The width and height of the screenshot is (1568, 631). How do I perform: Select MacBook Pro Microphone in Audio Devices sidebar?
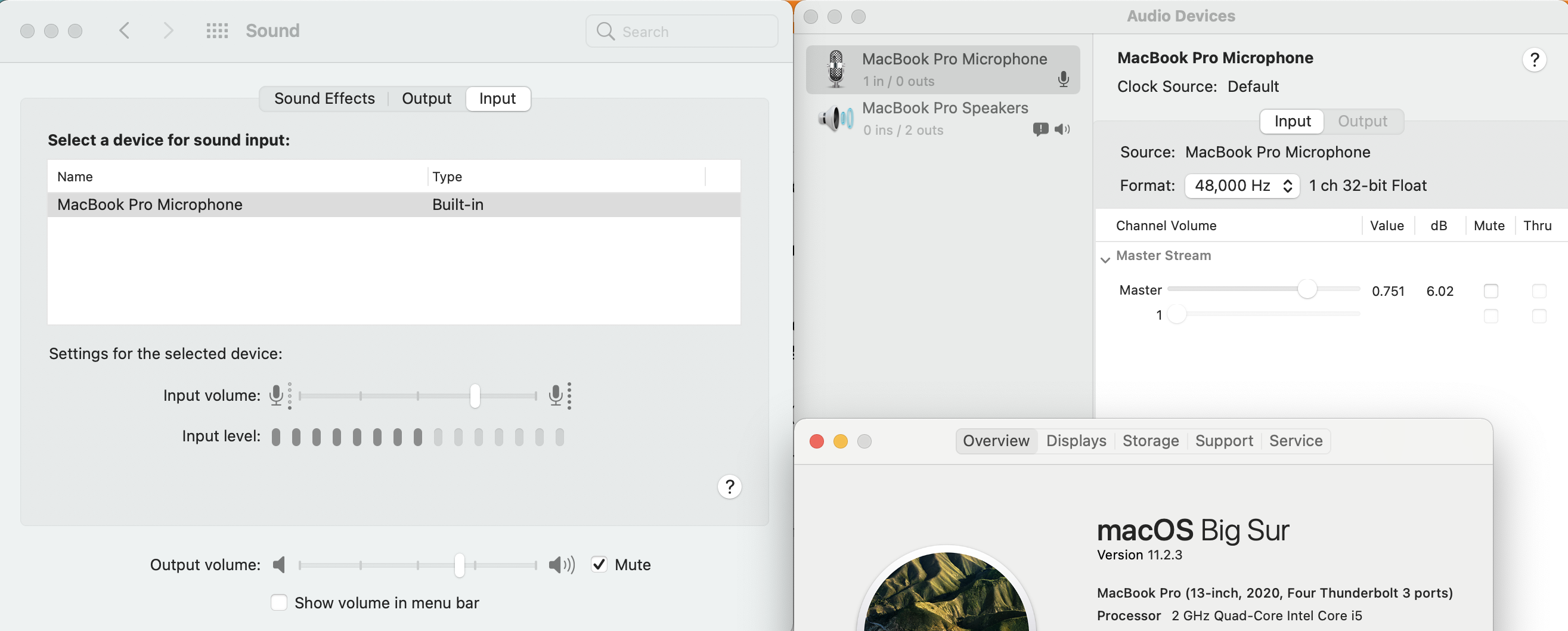click(x=943, y=69)
